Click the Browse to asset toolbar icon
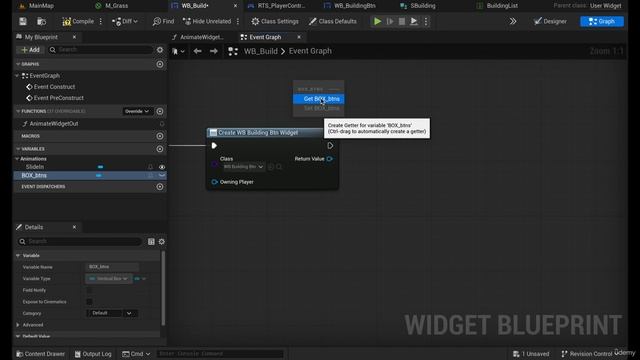This screenshot has width=640, height=360. click(x=41, y=21)
